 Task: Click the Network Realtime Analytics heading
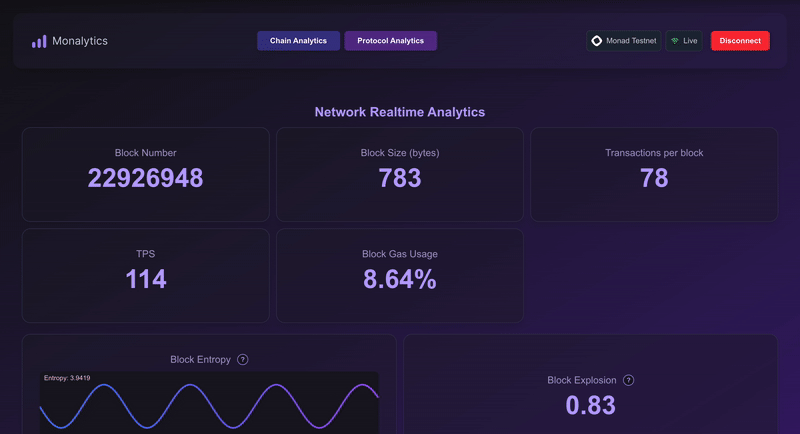coord(399,112)
